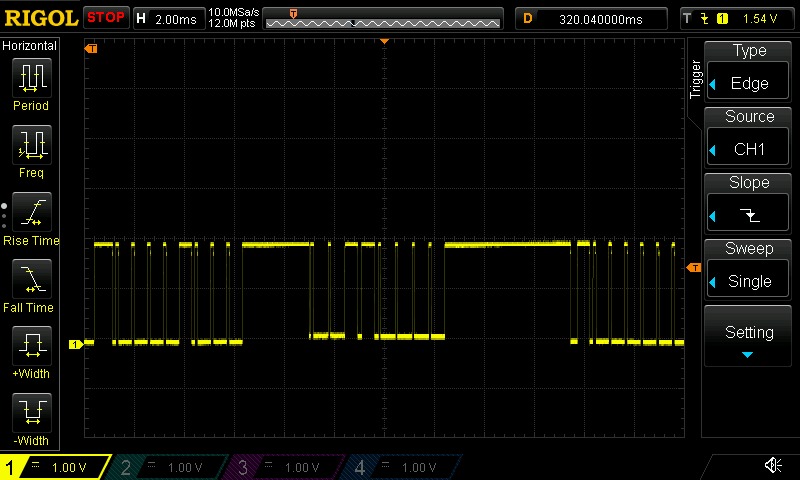Click the waveform memory position bar

click(x=385, y=18)
